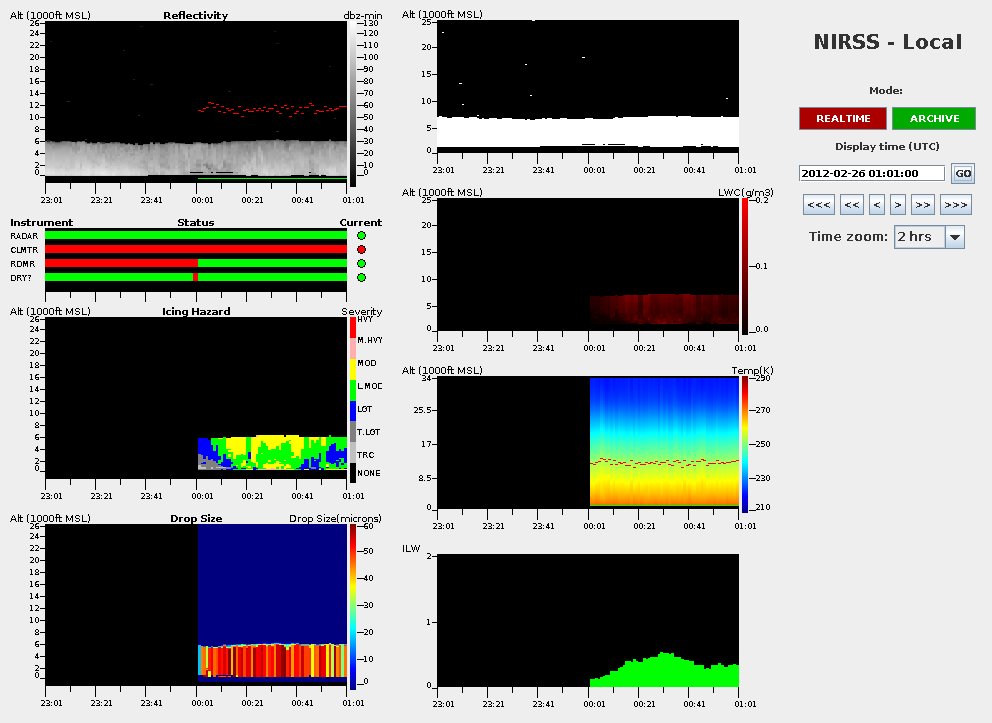Click the RDMR current status light
Viewport: 992px width, 723px height.
pyautogui.click(x=361, y=264)
